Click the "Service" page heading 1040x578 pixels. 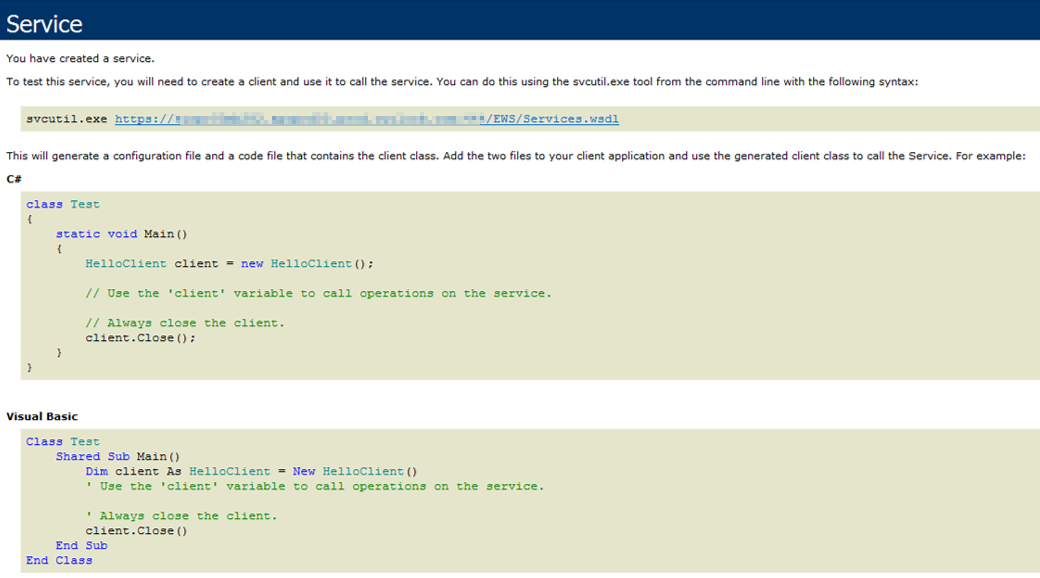pyautogui.click(x=45, y=23)
